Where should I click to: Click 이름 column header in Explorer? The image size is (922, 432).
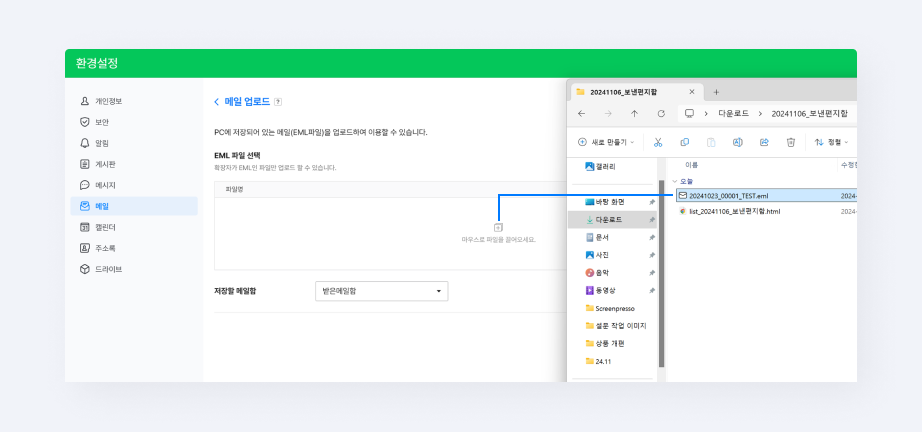click(x=692, y=165)
